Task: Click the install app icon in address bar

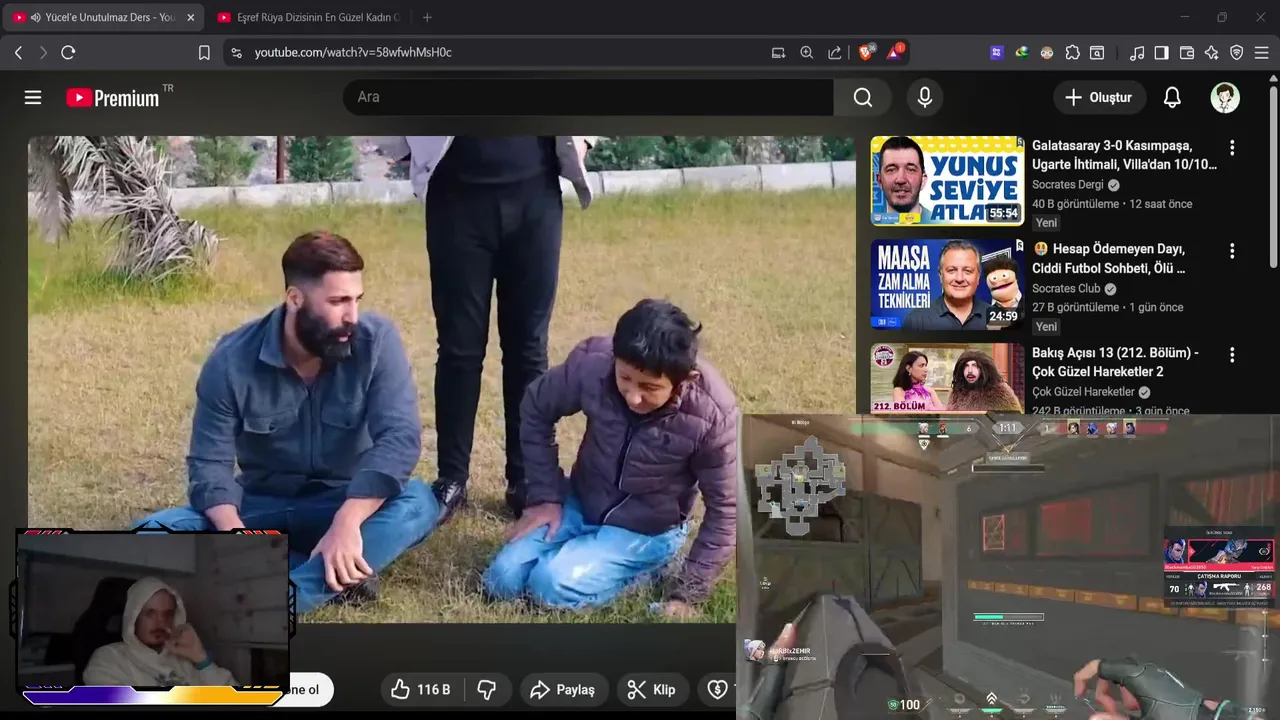Action: click(778, 52)
